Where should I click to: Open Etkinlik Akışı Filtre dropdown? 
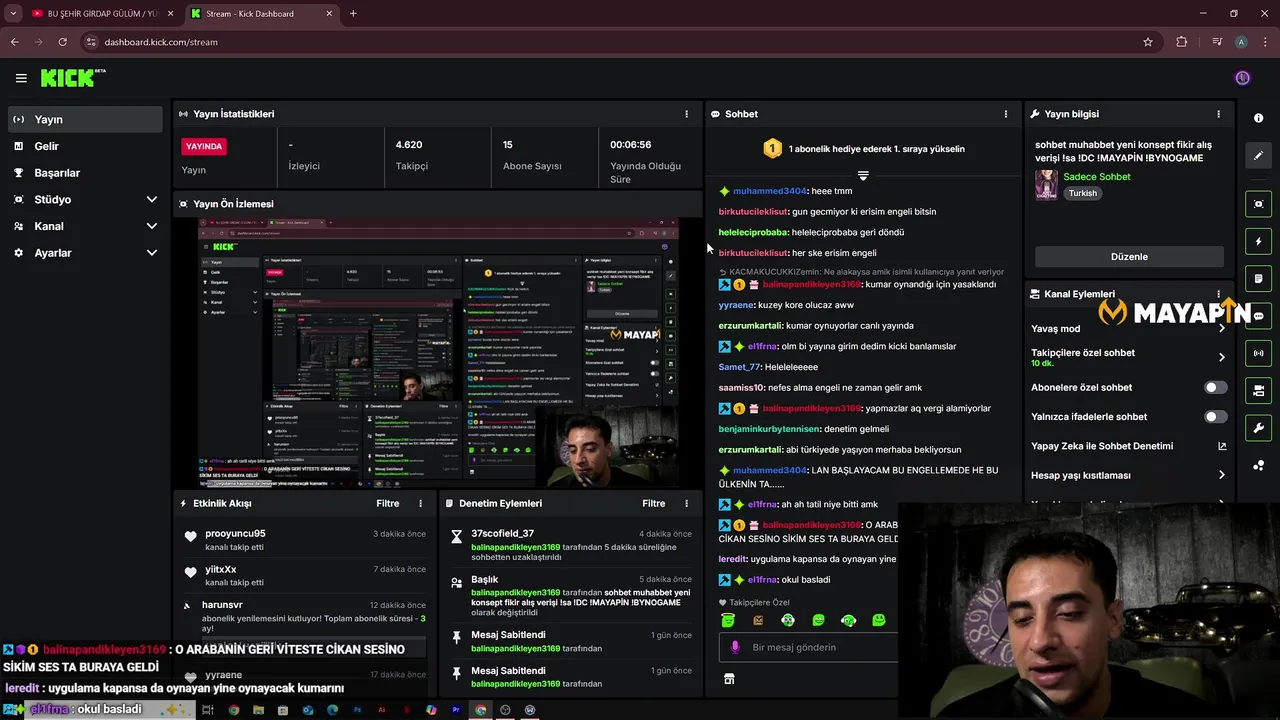[387, 504]
